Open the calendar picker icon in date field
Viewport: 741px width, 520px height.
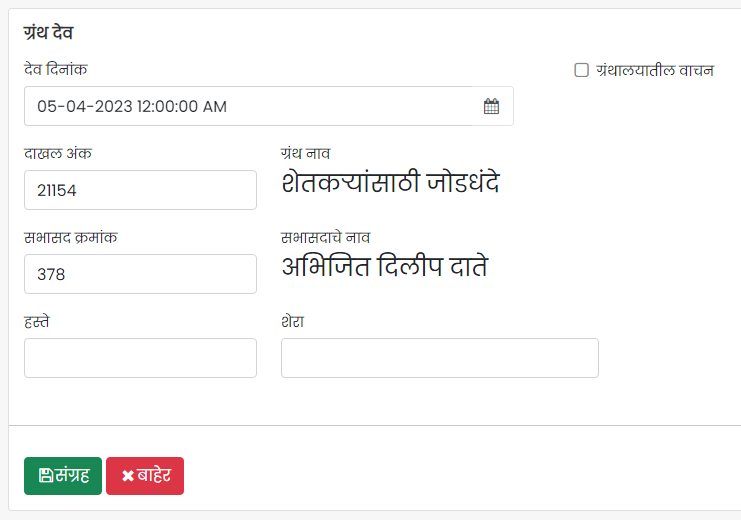coord(491,106)
